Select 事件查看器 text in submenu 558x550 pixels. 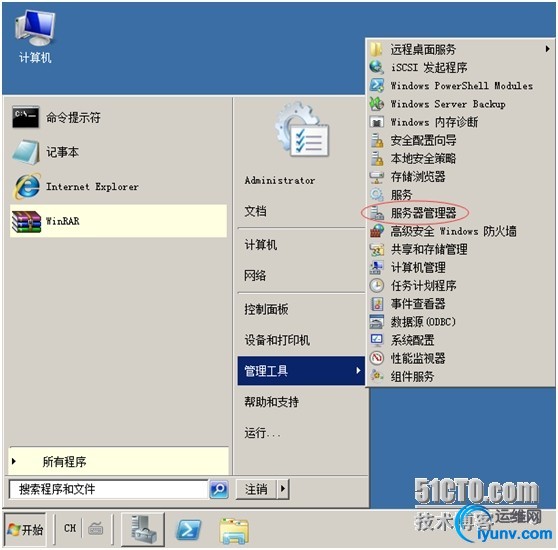(418, 303)
